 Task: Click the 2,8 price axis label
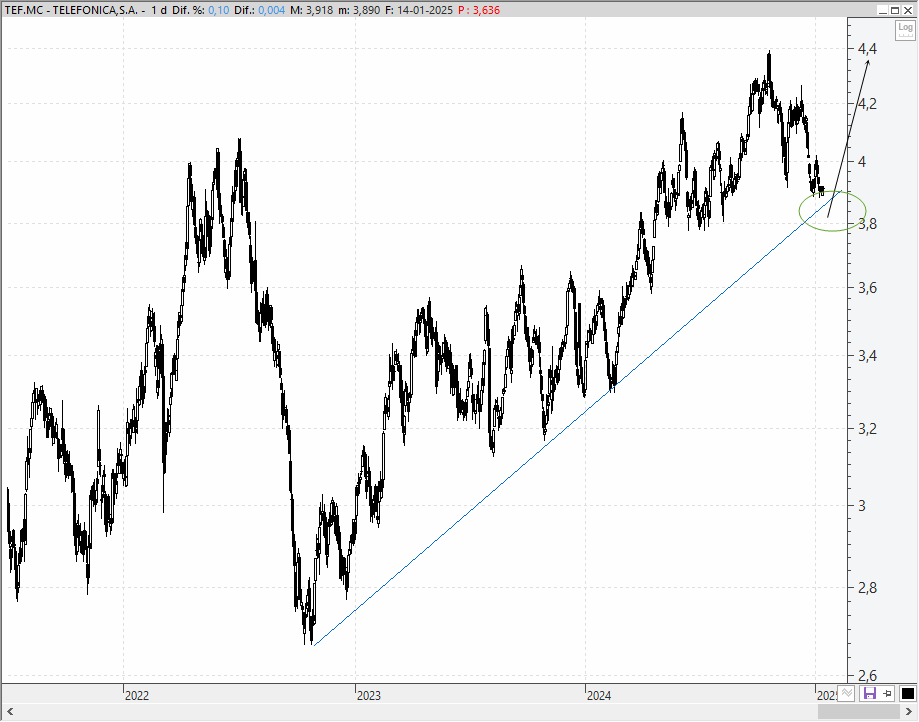tap(867, 588)
